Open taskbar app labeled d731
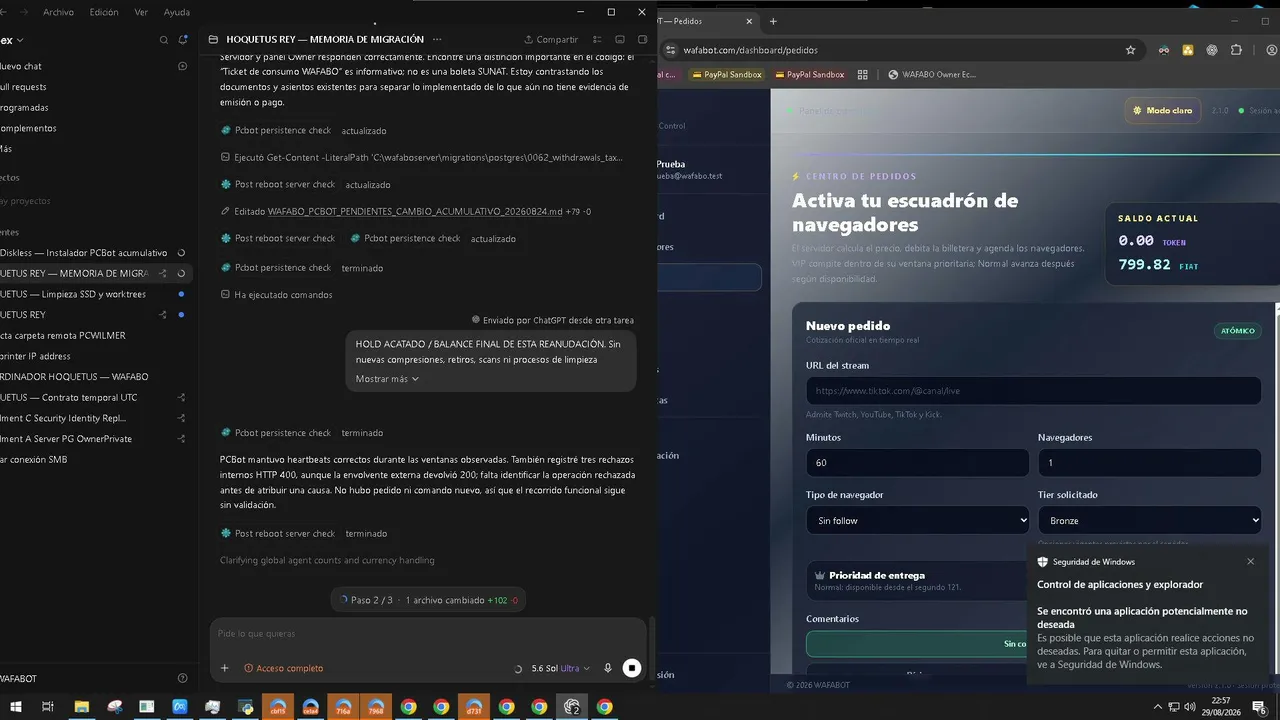The height and width of the screenshot is (720, 1280). 474,706
